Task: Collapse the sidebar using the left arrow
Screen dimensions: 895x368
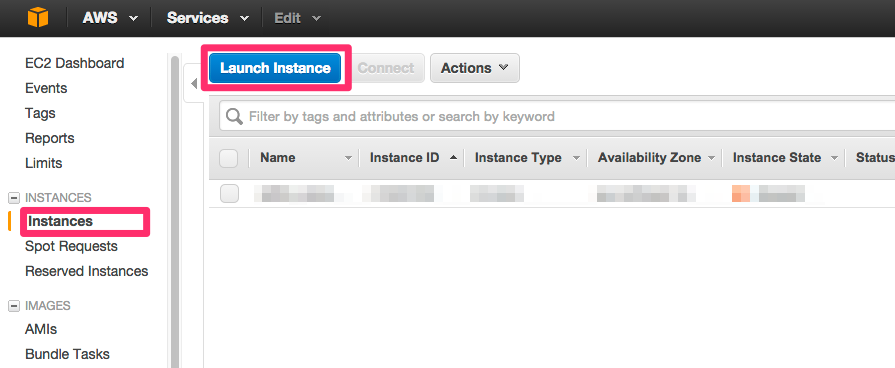Action: (193, 83)
